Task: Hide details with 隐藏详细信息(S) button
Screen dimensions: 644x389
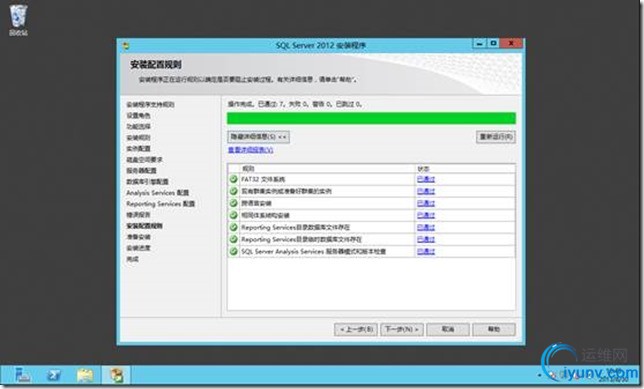Action: [x=258, y=137]
